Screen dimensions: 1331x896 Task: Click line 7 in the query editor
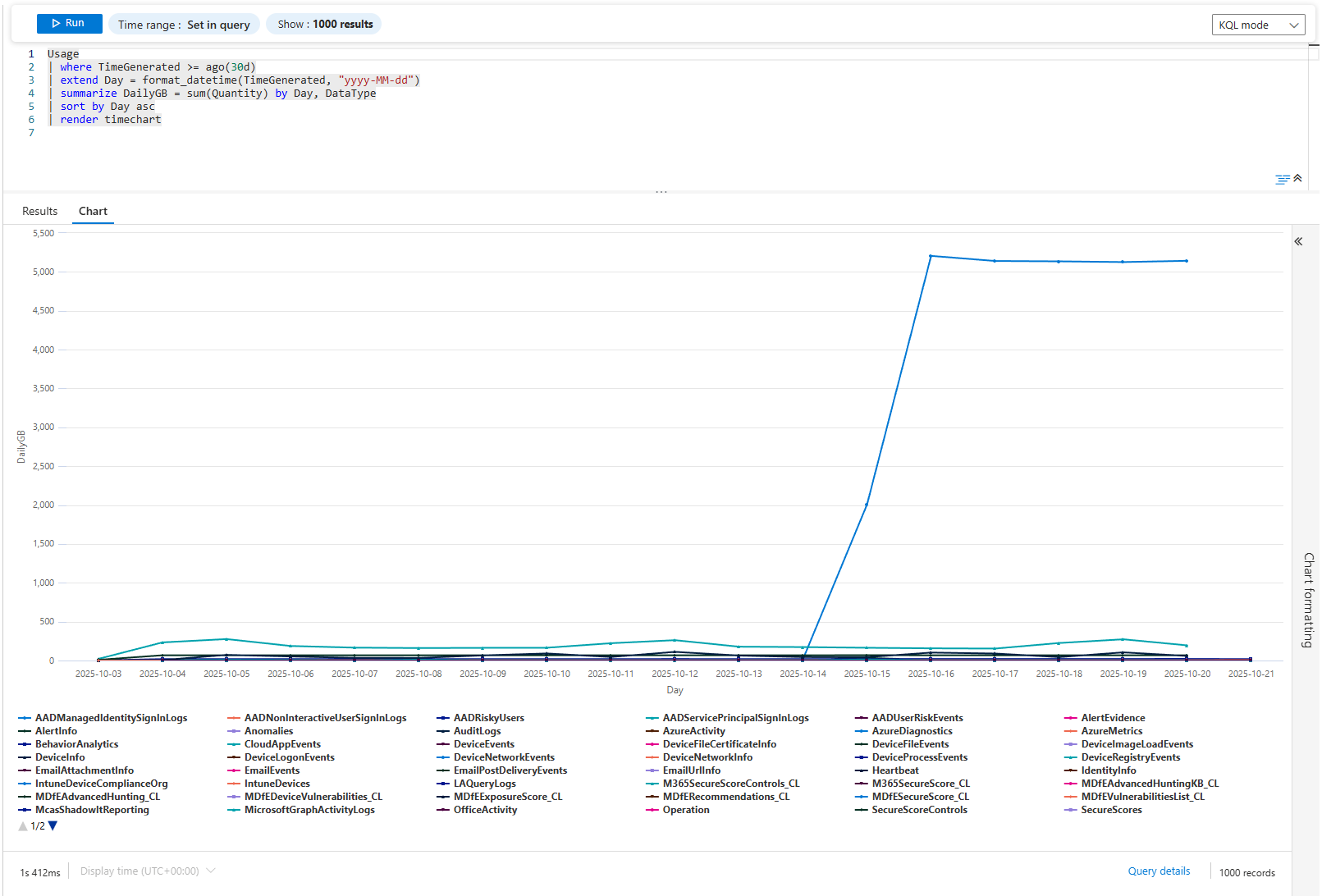246,133
